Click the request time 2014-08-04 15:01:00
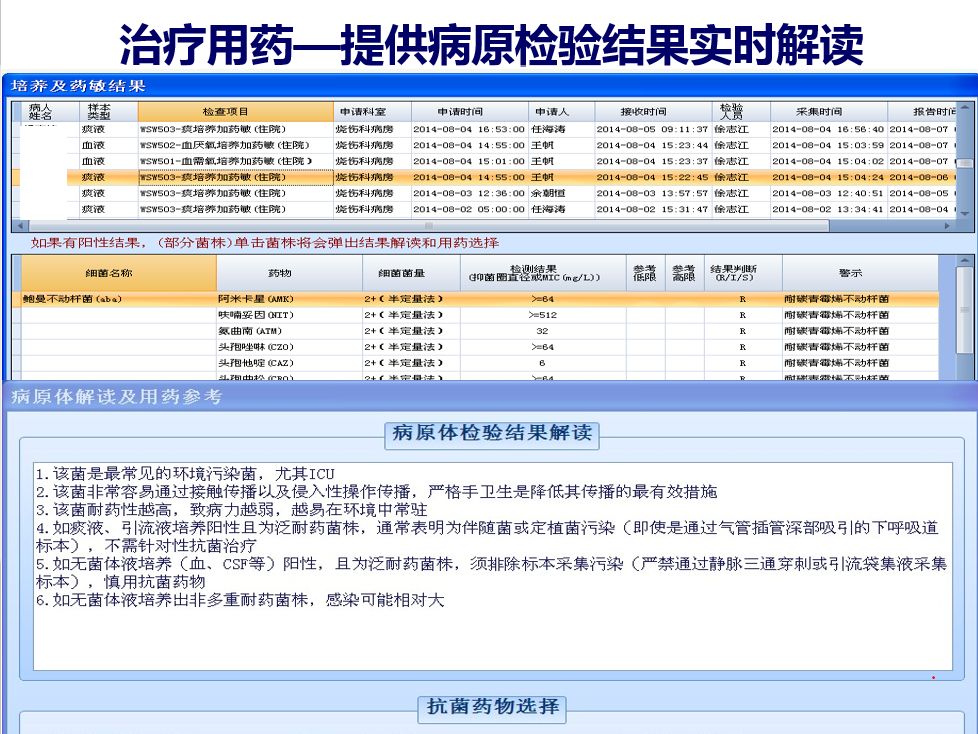Screen dimensions: 978x734 pyautogui.click(x=468, y=161)
